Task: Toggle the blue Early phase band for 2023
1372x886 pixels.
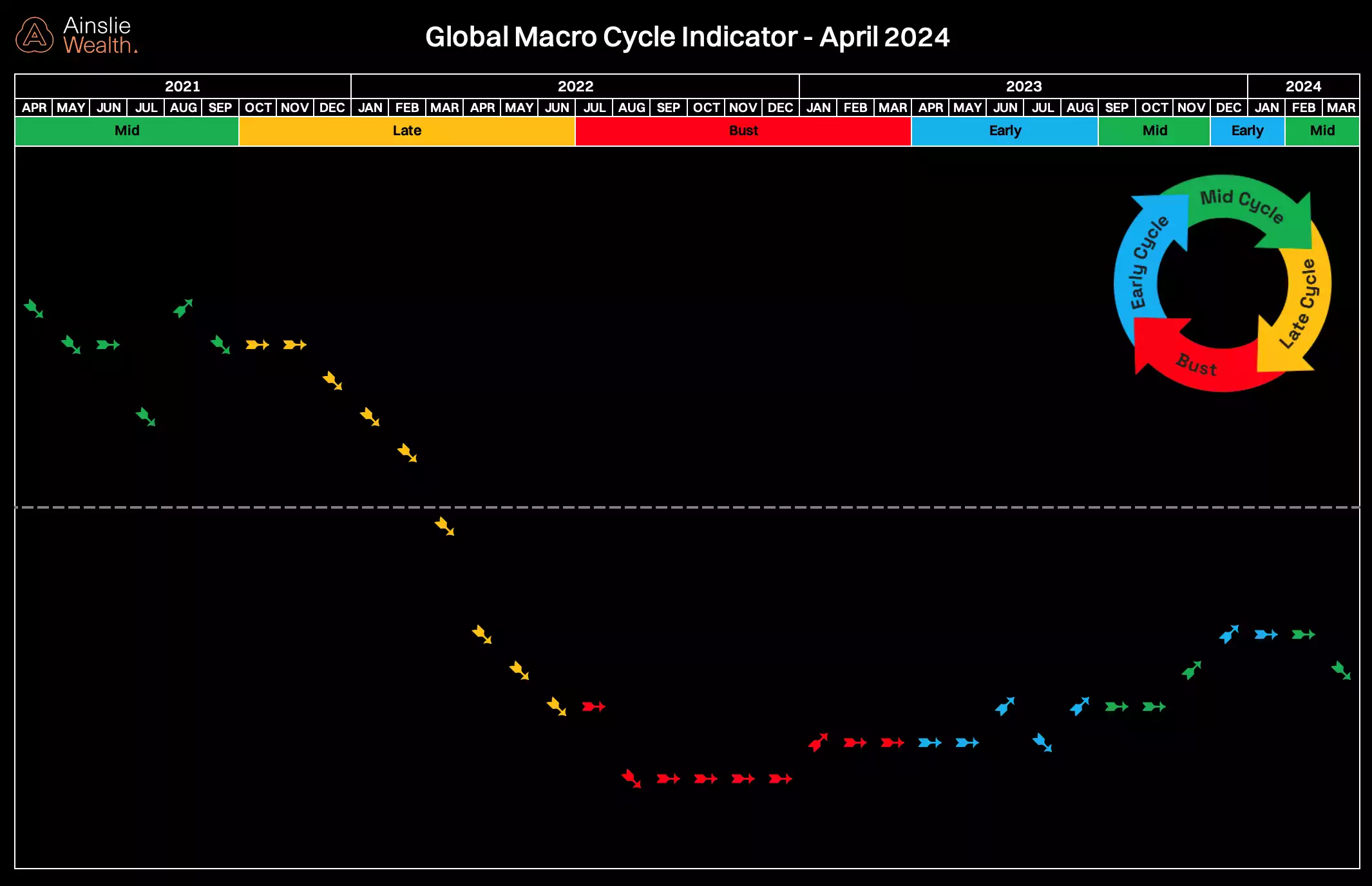Action: coord(1005,131)
